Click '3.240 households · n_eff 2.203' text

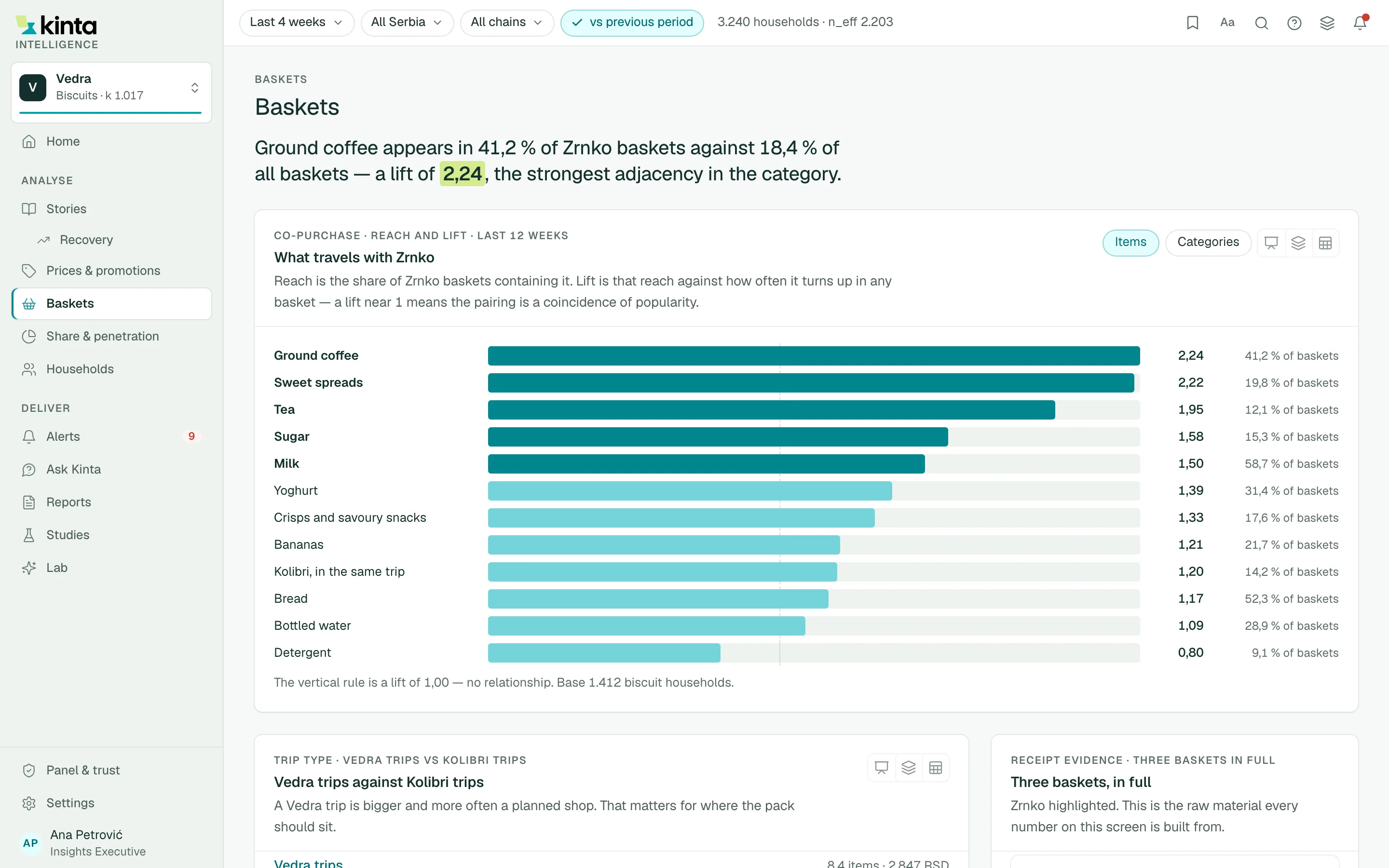tap(805, 22)
